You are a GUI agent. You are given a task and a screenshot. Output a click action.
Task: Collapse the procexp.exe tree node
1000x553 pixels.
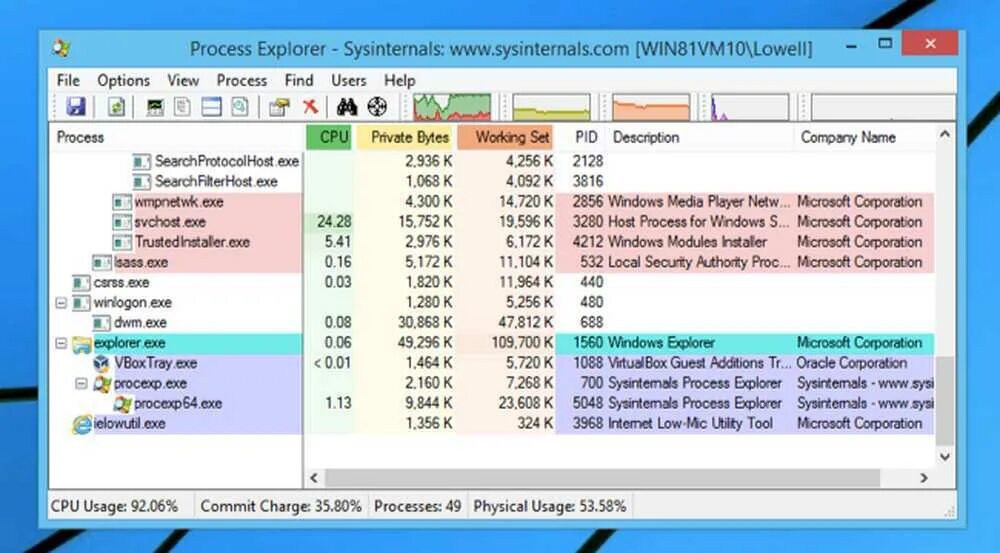[x=81, y=383]
